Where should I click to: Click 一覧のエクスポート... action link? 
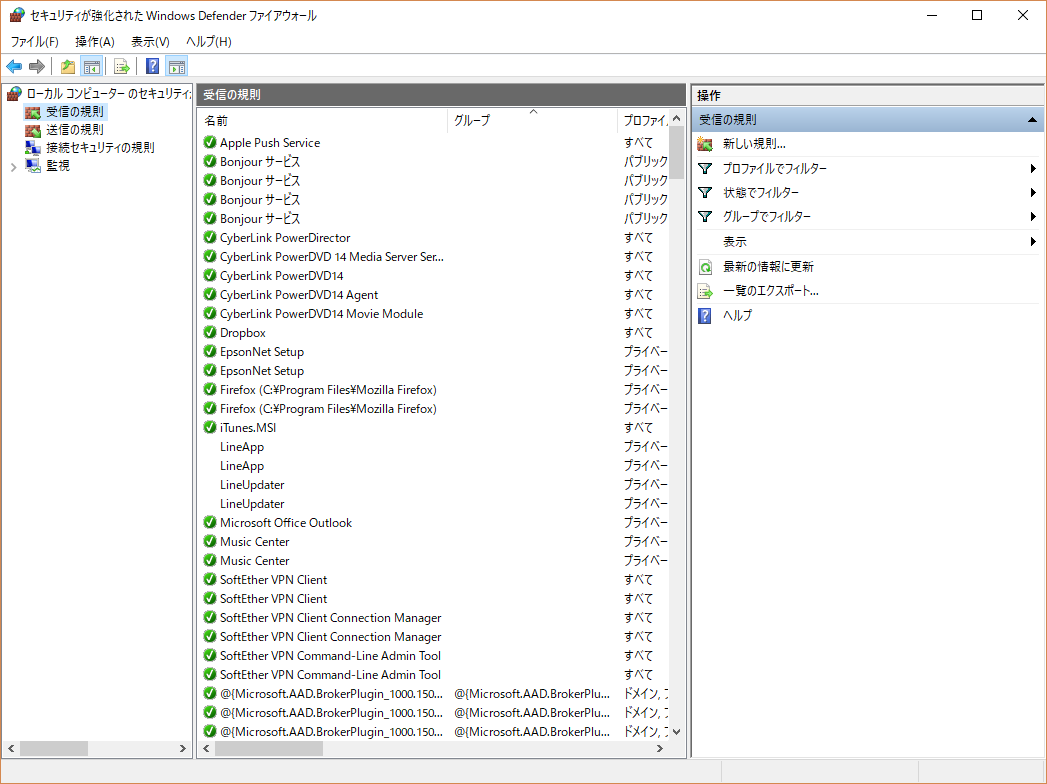tap(771, 291)
